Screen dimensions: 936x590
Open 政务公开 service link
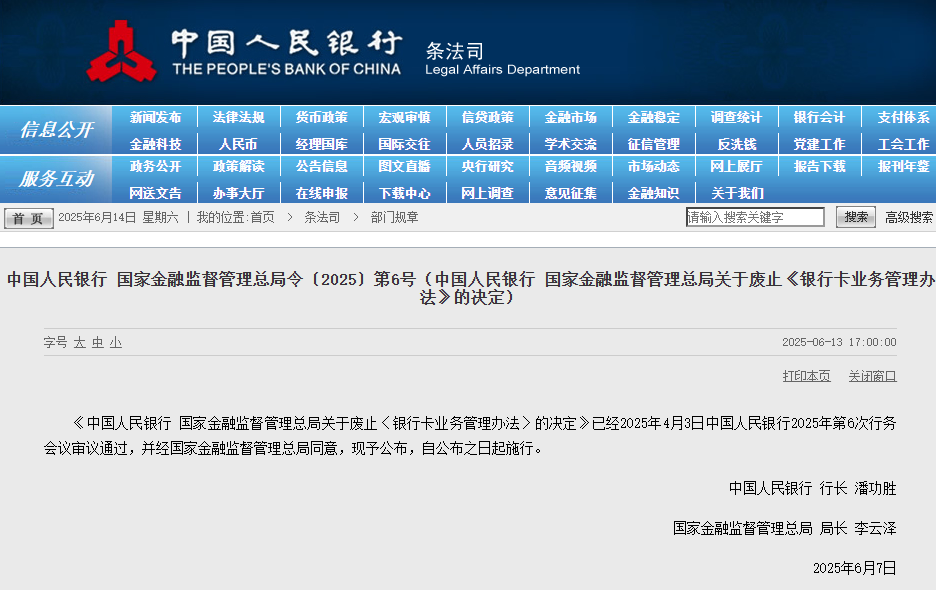pos(155,167)
